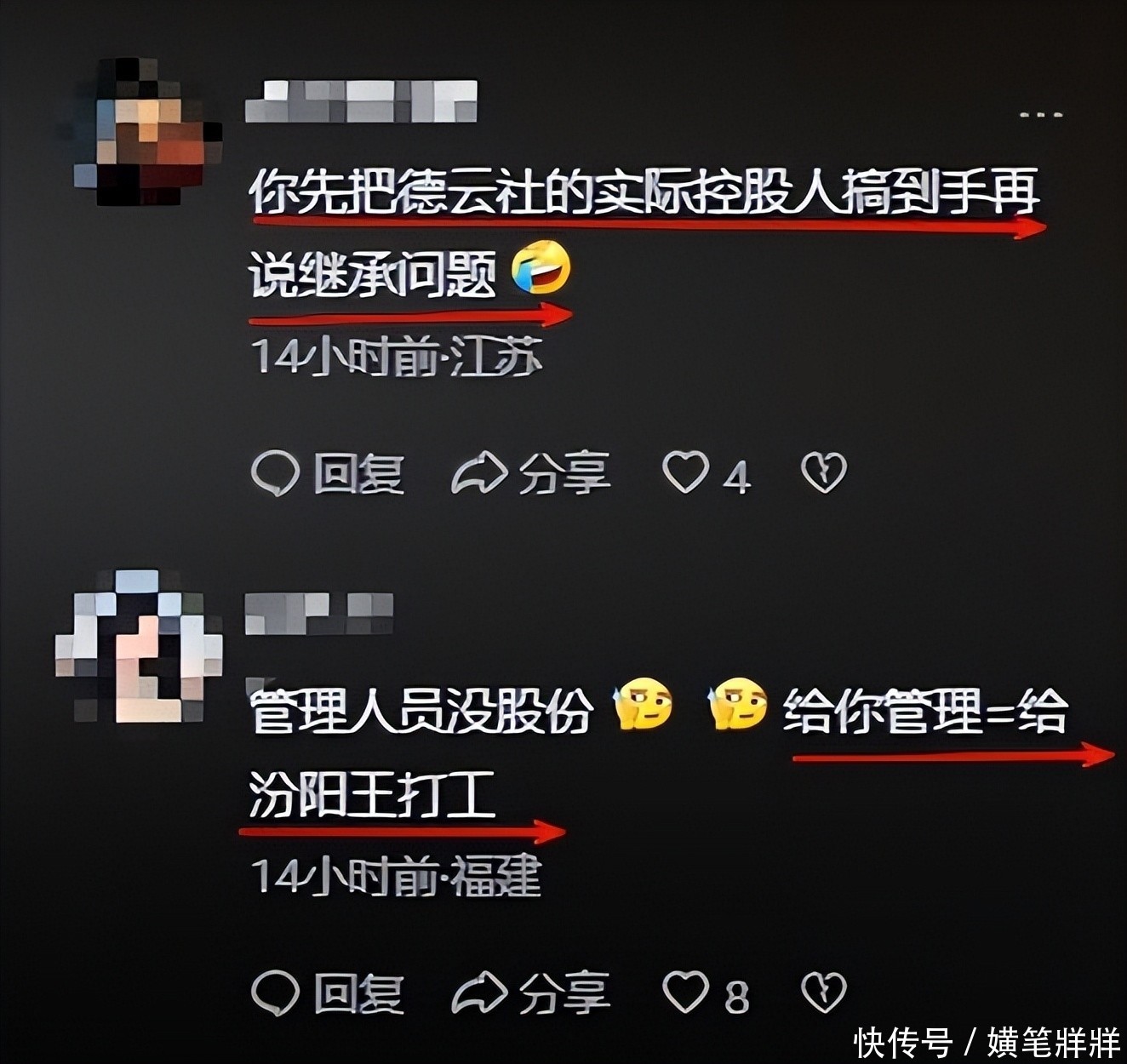Like the Jiangsu comment with heart icon
Viewport: 1127px width, 1064px height.
tap(686, 472)
